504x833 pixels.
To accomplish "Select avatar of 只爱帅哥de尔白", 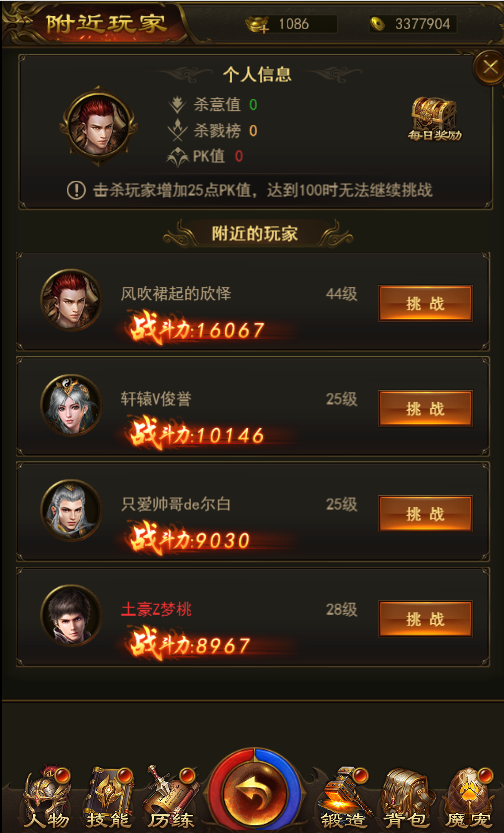I will point(71,510).
